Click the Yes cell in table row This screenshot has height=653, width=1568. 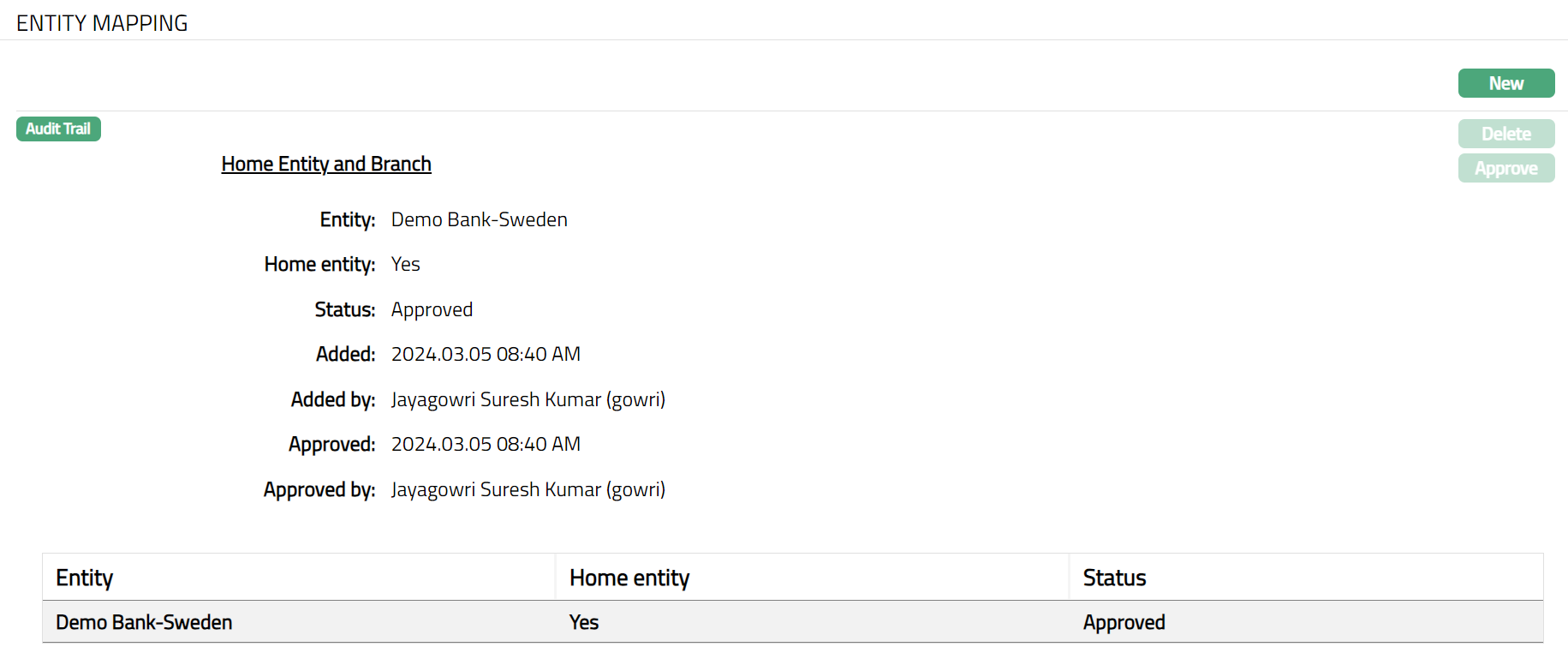click(583, 622)
